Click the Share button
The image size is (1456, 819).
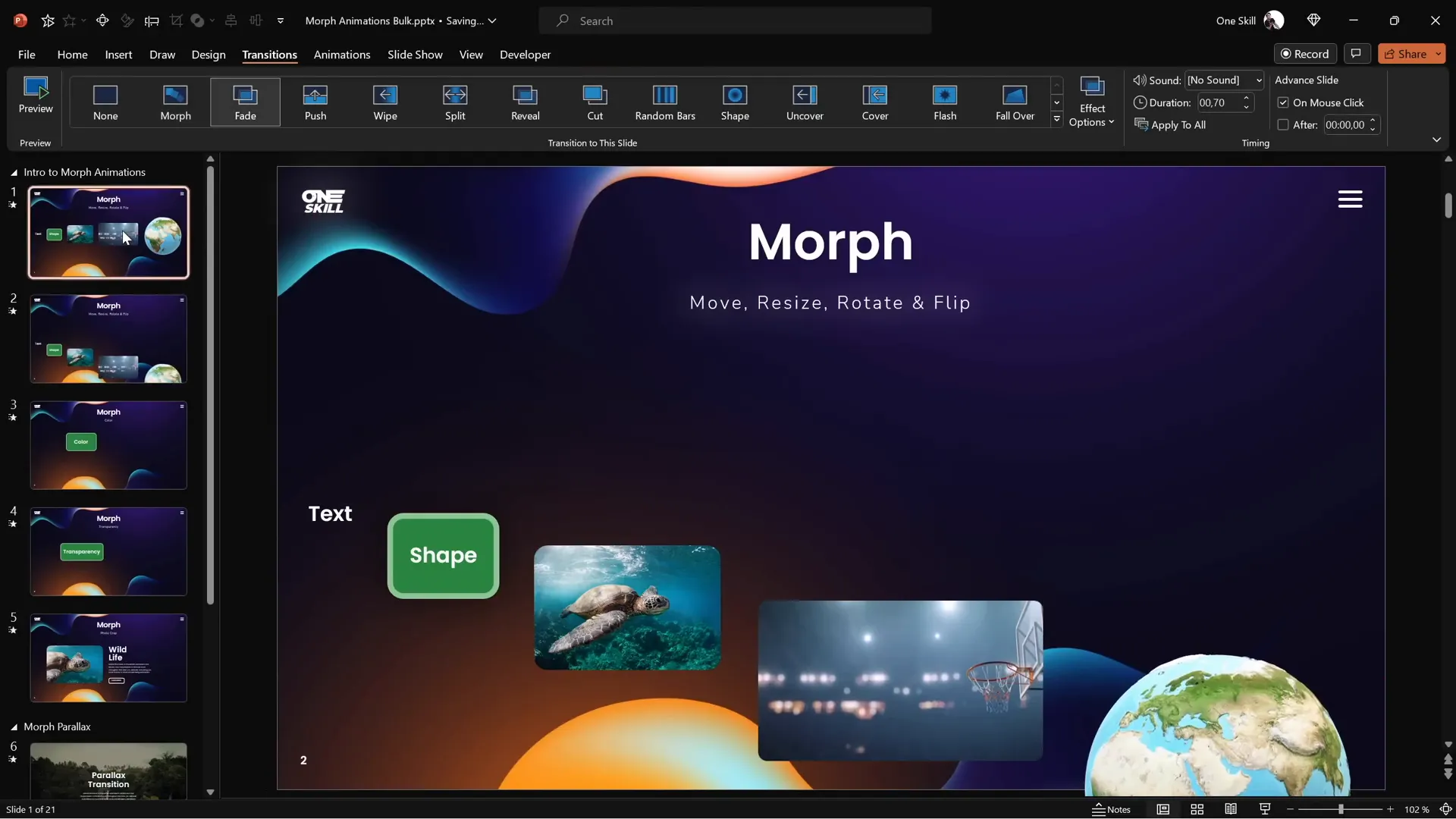1405,54
